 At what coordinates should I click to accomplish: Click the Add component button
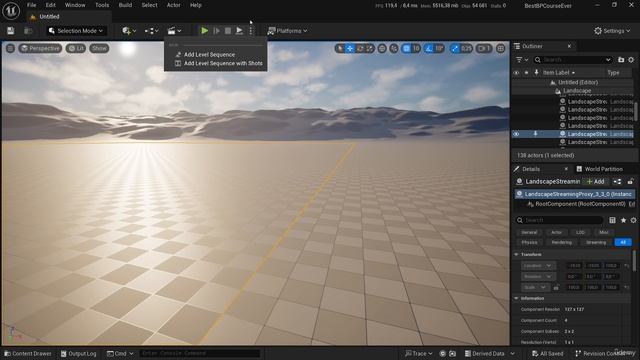[x=596, y=182]
